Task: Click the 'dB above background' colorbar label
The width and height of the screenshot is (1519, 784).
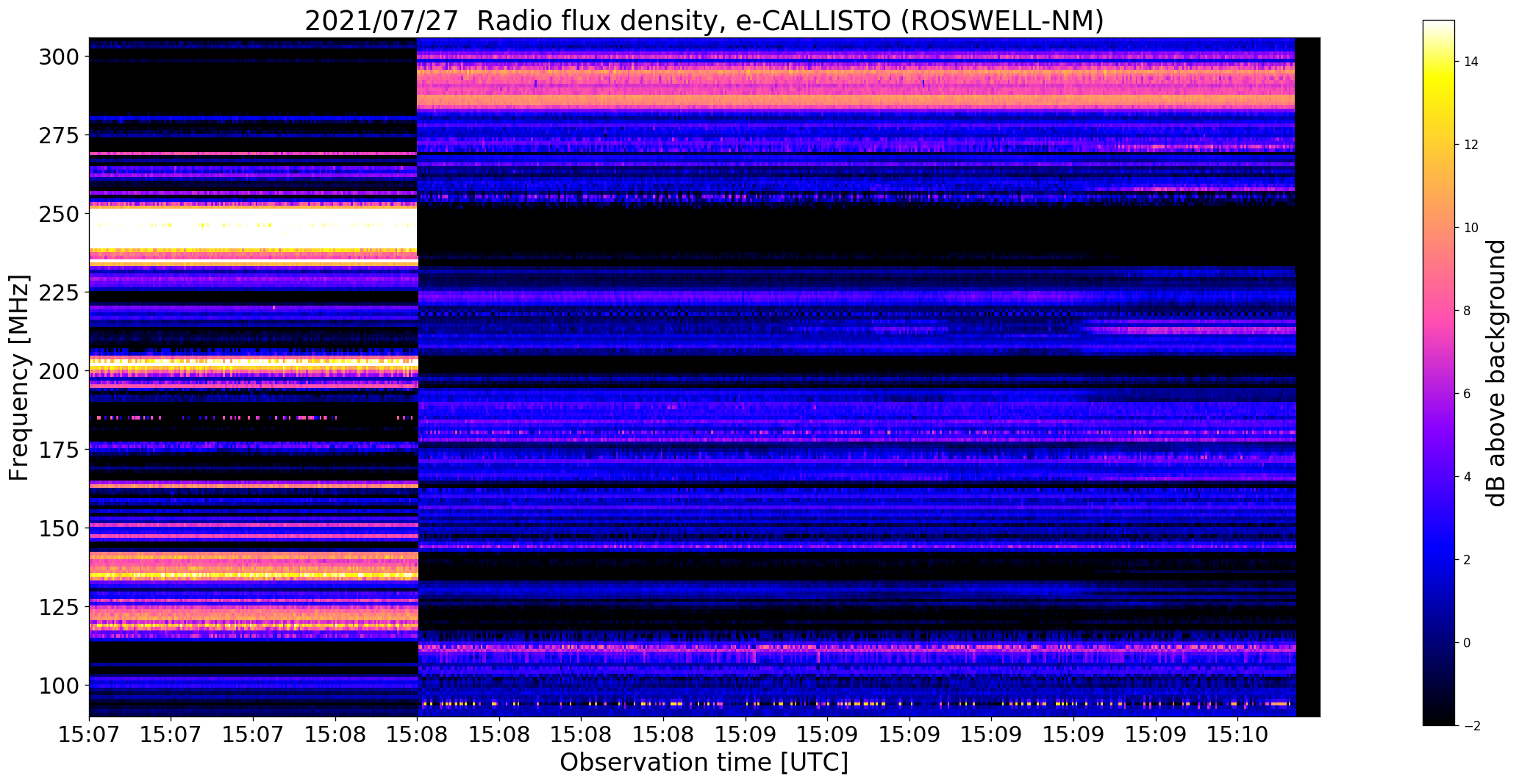Action: pos(1495,373)
